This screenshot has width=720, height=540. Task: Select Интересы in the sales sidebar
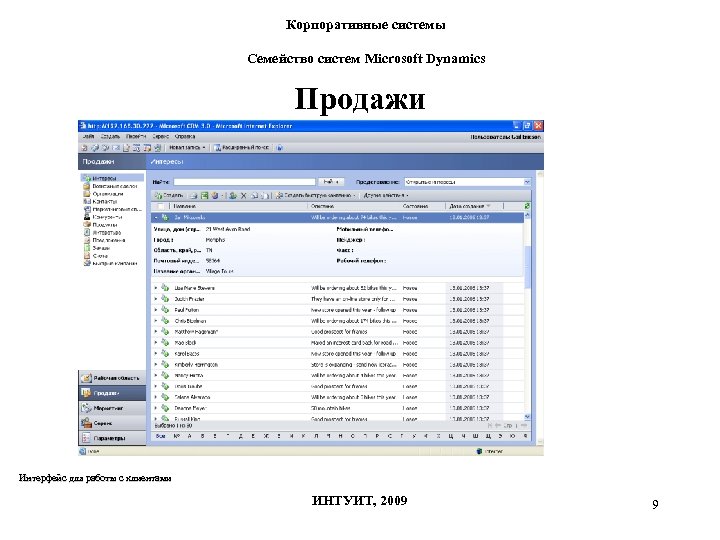(113, 178)
